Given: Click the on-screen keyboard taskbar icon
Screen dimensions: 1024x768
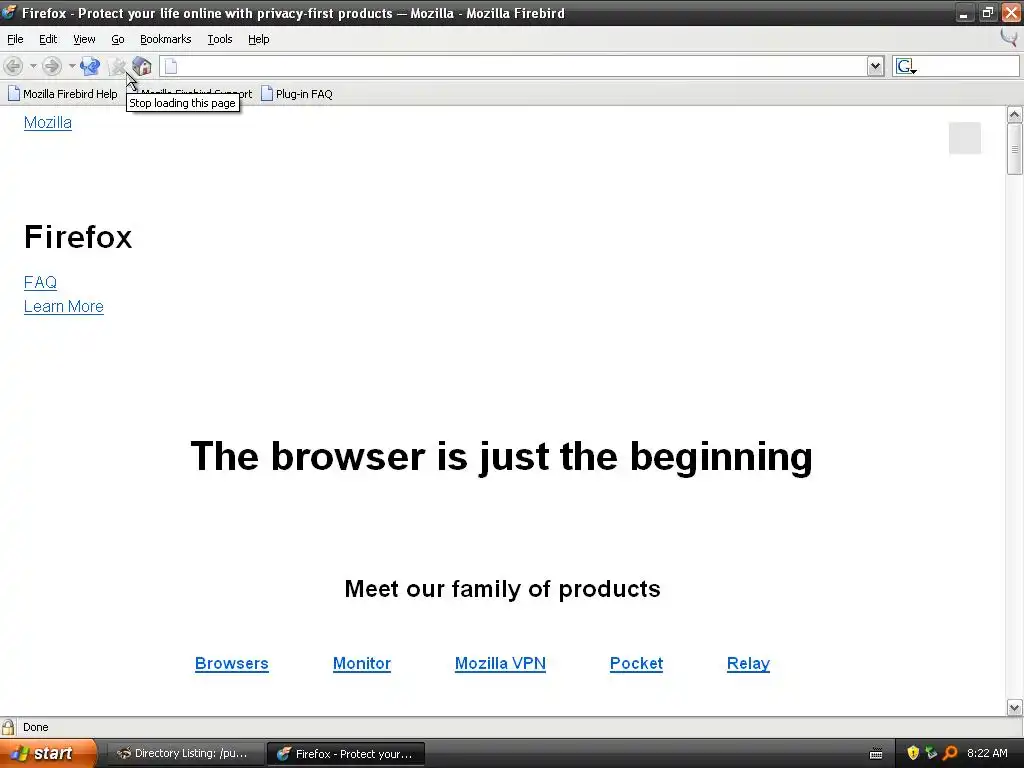Looking at the screenshot, I should point(876,754).
